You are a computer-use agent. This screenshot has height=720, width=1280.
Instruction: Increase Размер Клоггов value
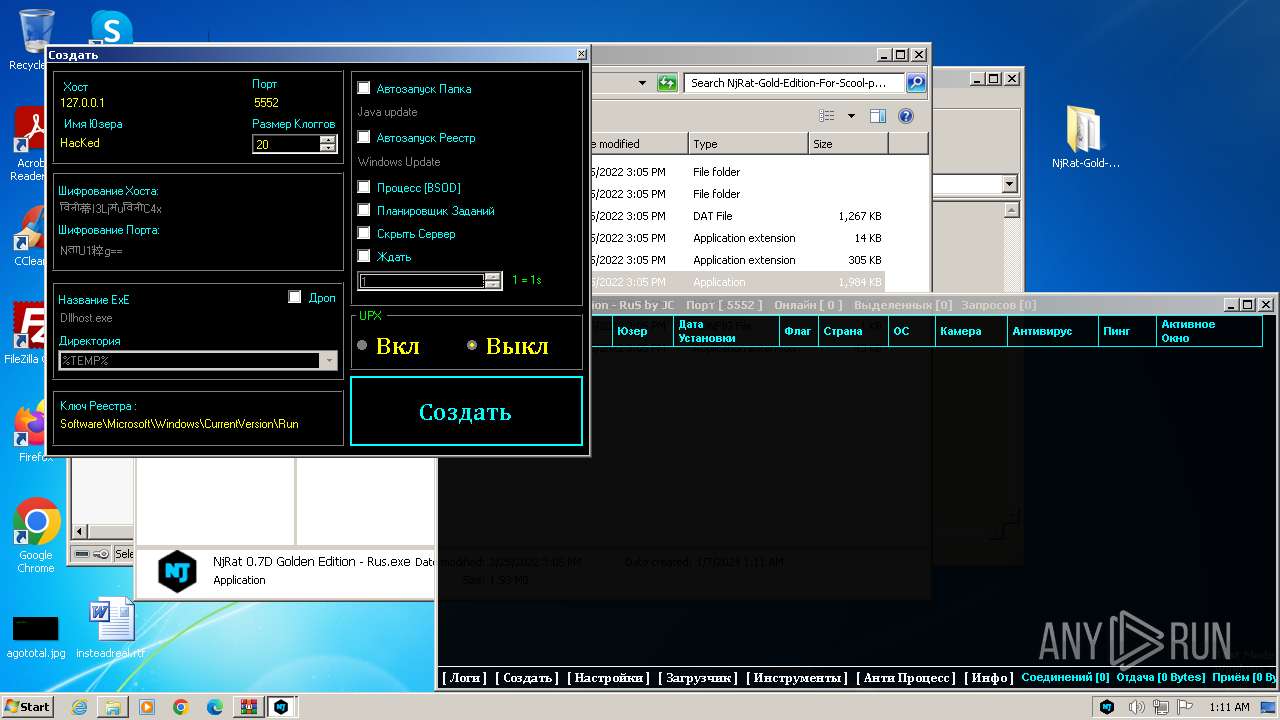click(328, 140)
